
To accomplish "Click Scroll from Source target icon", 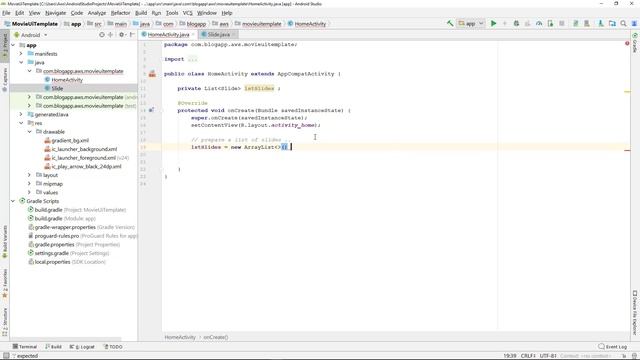I will [102, 35].
